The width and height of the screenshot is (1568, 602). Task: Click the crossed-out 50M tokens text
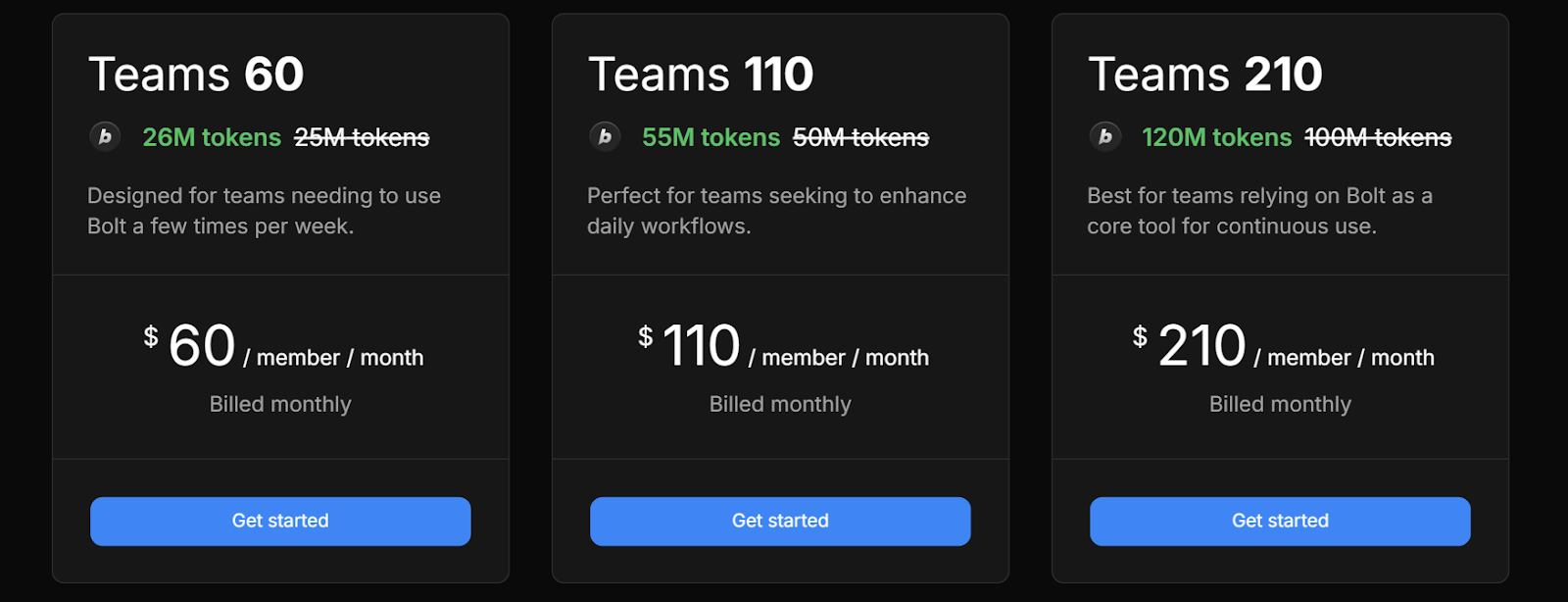[860, 137]
